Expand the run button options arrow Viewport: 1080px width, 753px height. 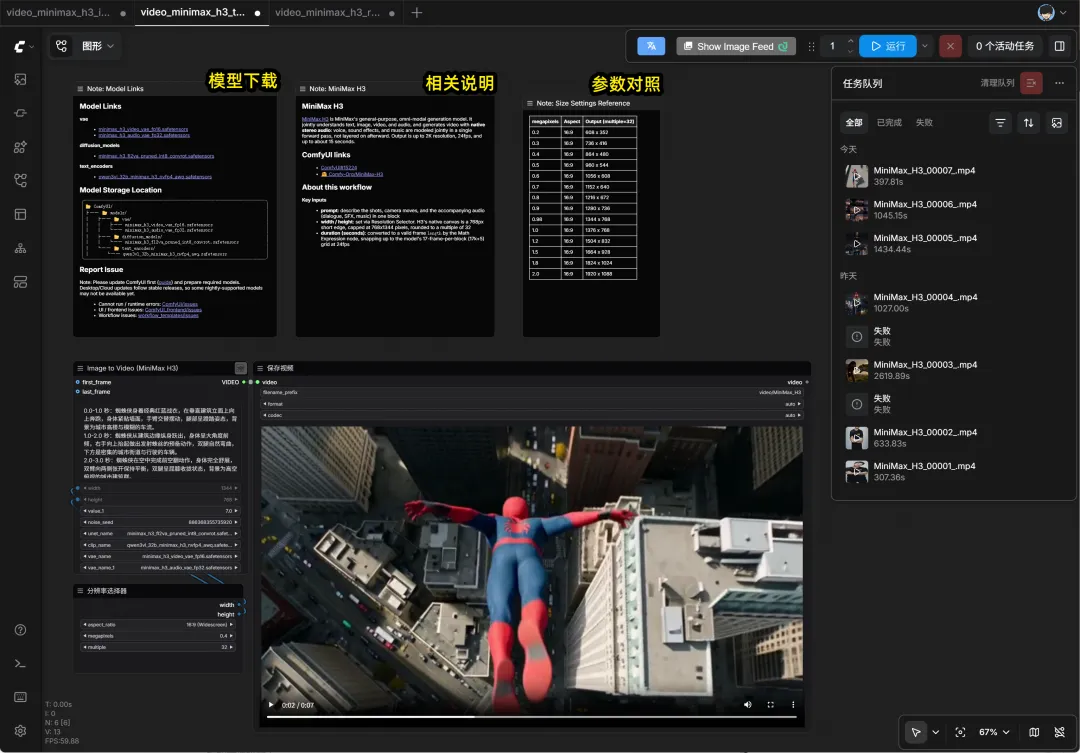(925, 46)
